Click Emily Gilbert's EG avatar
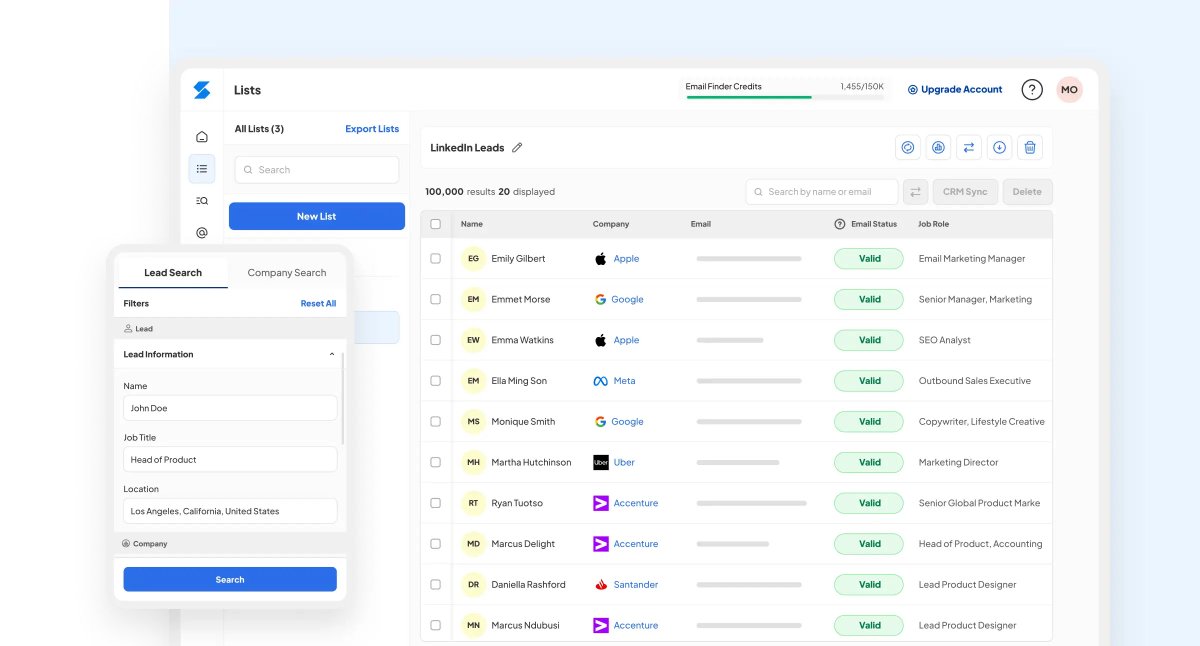The image size is (1200, 646). [x=473, y=258]
